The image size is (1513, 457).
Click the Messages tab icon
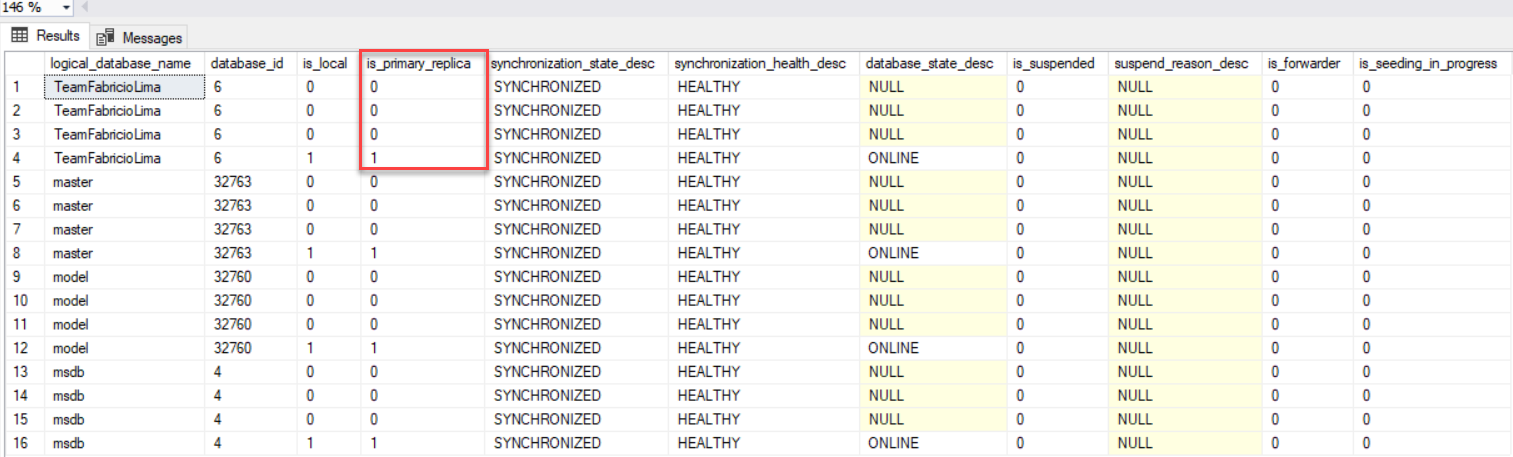[106, 38]
